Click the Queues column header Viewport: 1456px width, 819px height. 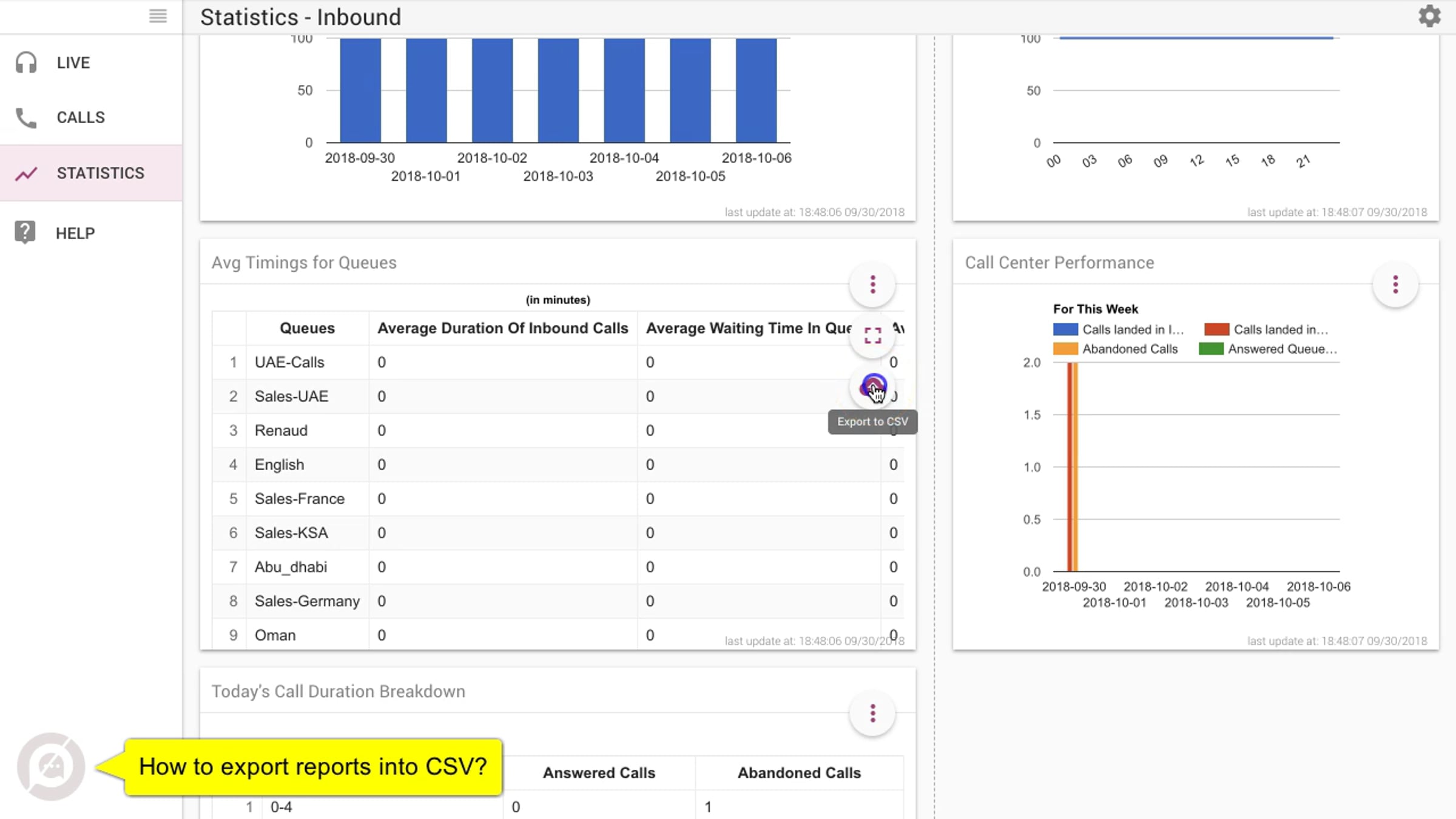(307, 328)
